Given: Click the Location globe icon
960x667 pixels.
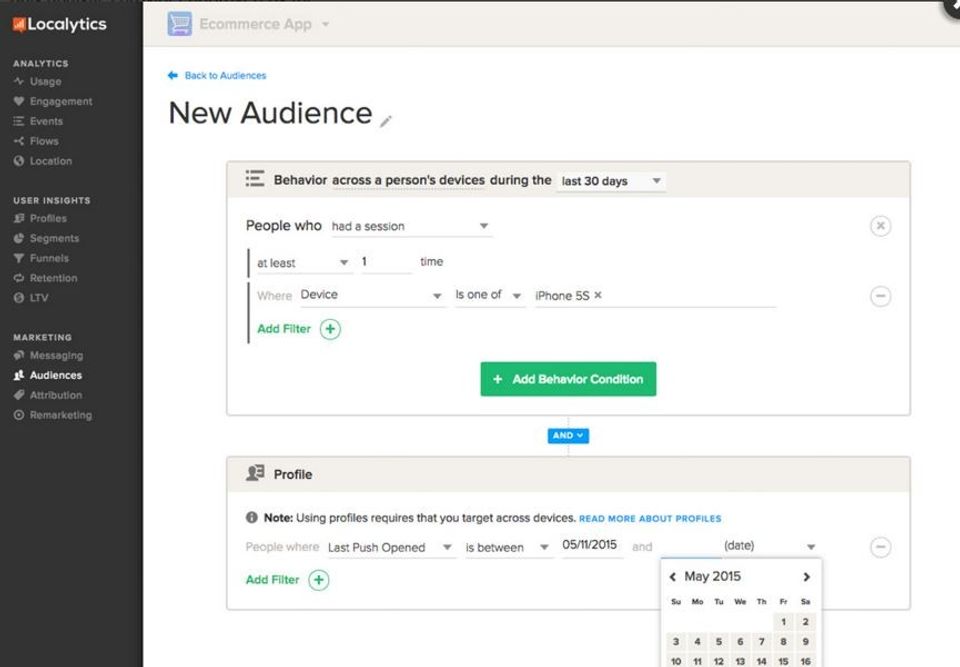Looking at the screenshot, I should pyautogui.click(x=19, y=160).
